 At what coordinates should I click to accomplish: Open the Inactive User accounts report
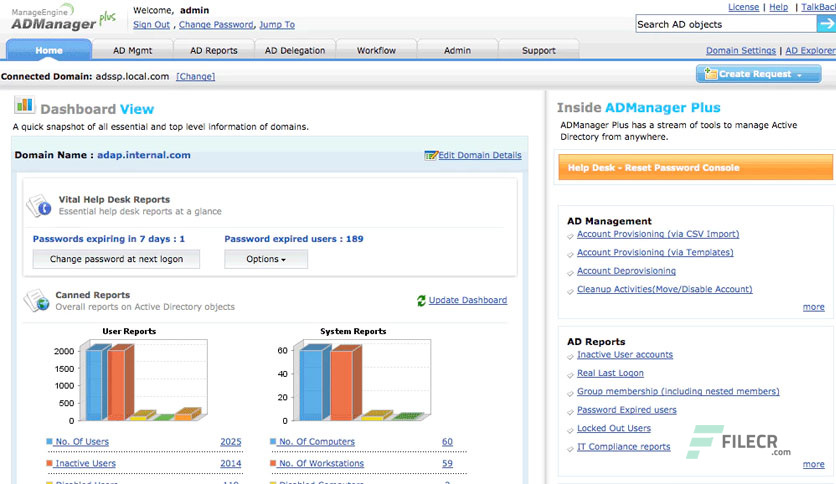[625, 355]
